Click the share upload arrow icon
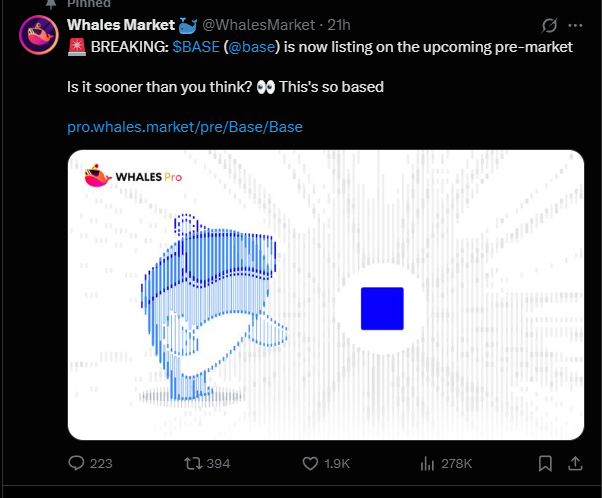 [x=575, y=463]
